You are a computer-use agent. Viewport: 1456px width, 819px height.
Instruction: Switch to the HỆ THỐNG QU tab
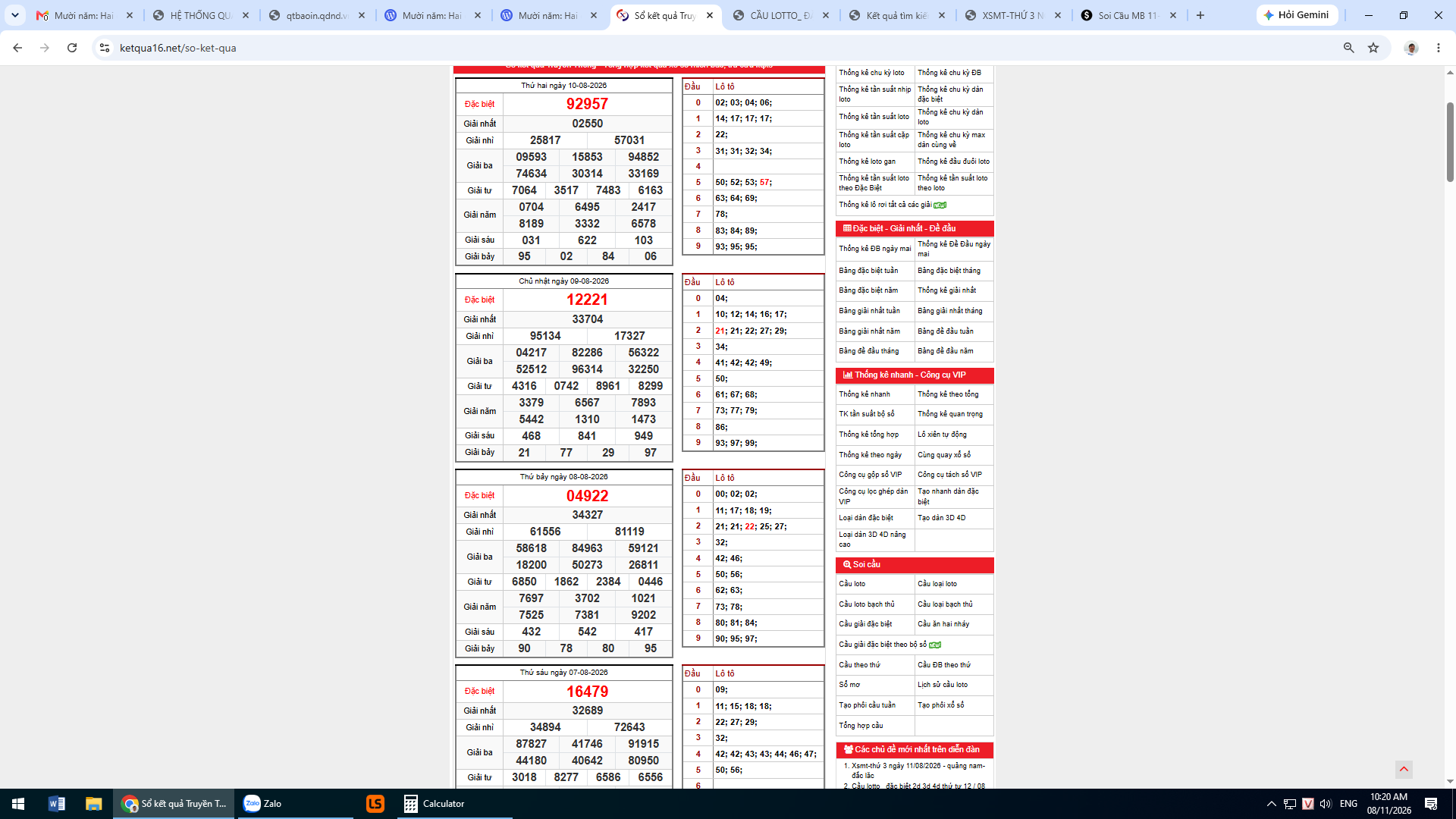(202, 15)
